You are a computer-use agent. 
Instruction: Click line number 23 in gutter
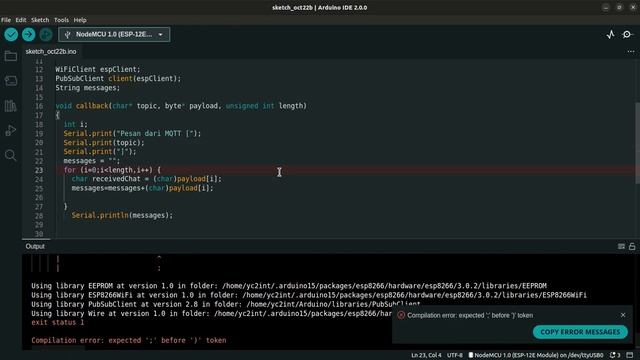(39, 170)
